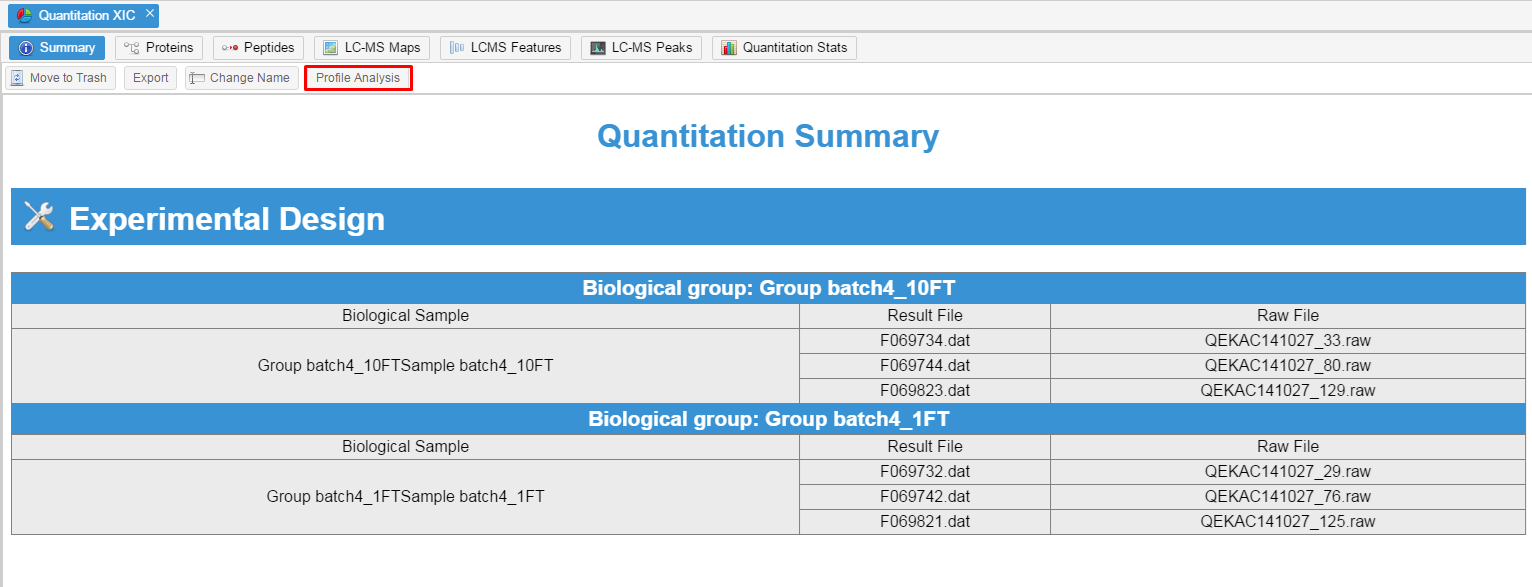1532x587 pixels.
Task: Open Quantitation Stats chart view
Action: (784, 48)
